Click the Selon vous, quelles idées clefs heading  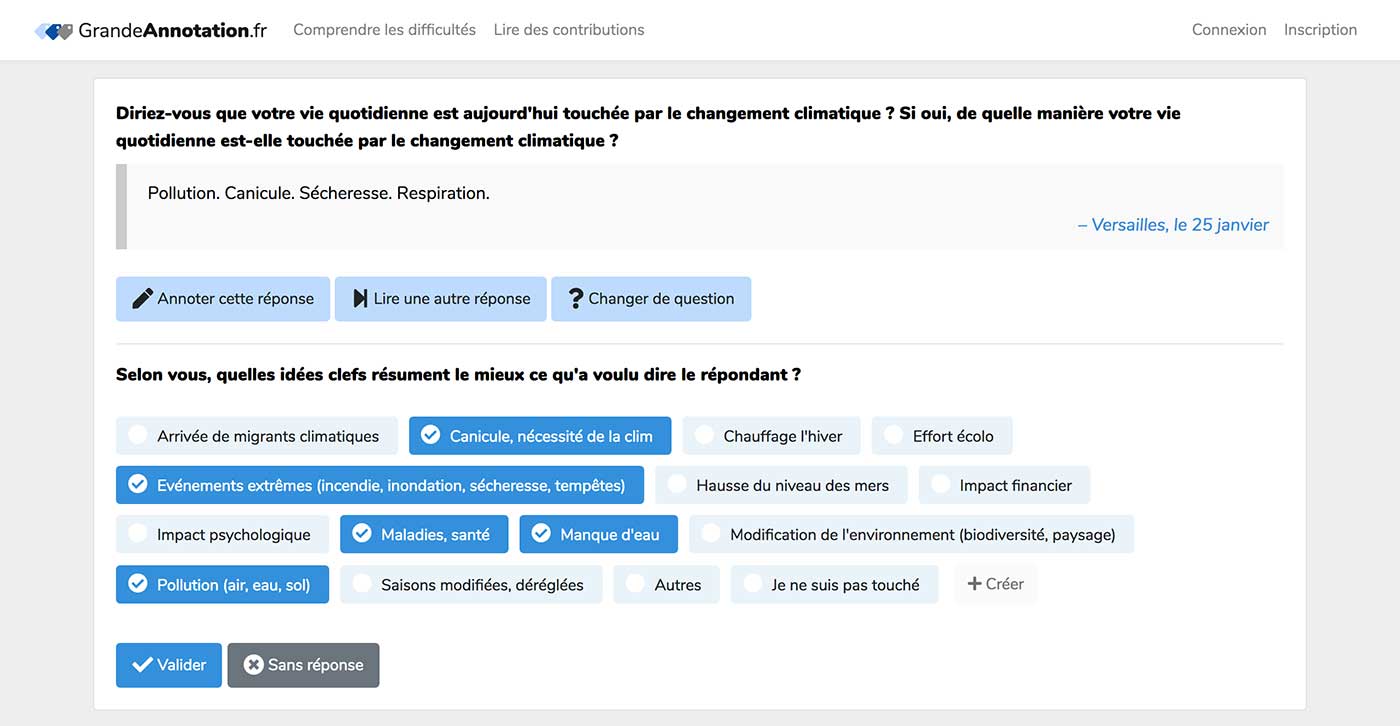pos(458,375)
